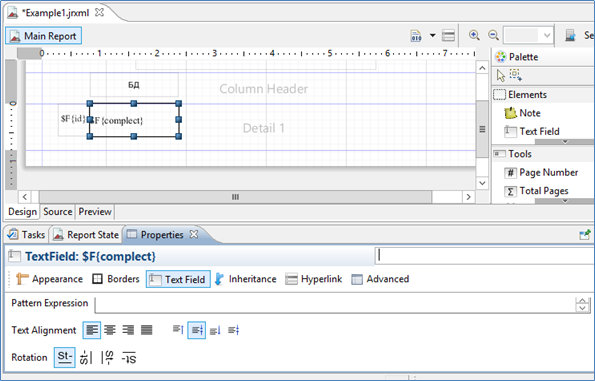Click the vertical scrollbar thumb of canvas
The height and width of the screenshot is (381, 595).
[x=482, y=129]
